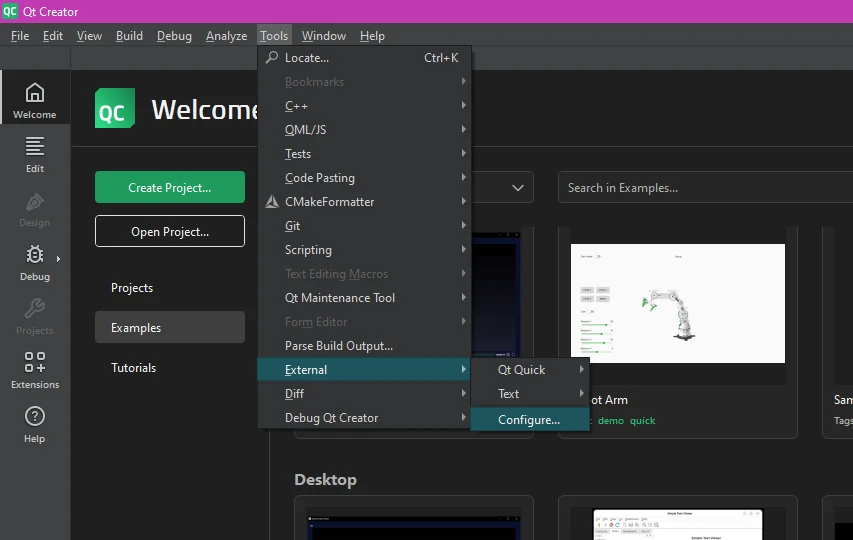Expand the QML/JS submenu
The height and width of the screenshot is (540, 853).
click(364, 129)
